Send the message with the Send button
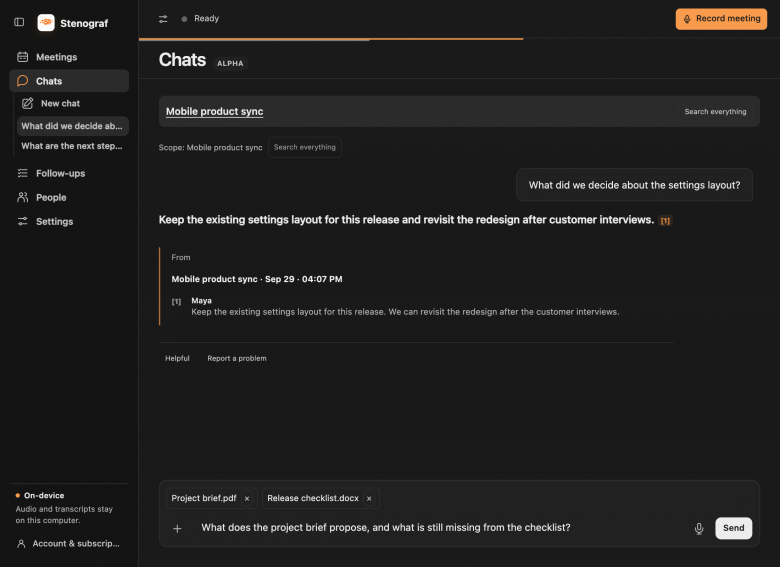 pos(733,528)
